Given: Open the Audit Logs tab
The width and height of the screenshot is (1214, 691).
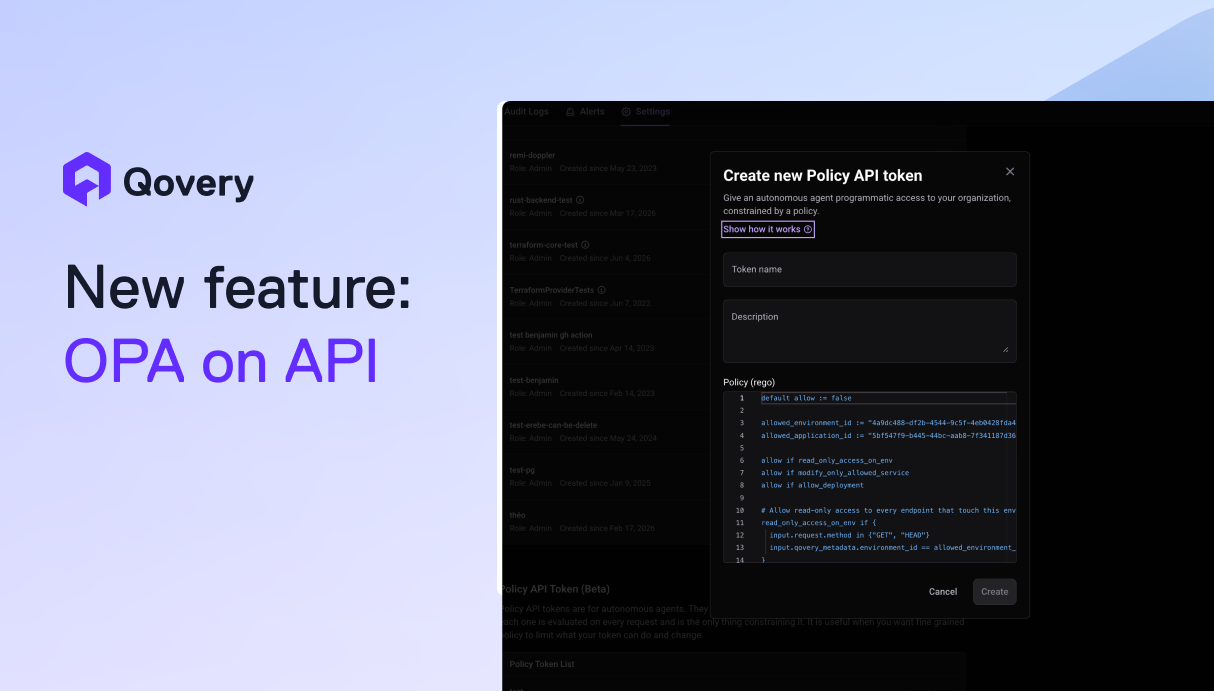Looking at the screenshot, I should point(526,112).
